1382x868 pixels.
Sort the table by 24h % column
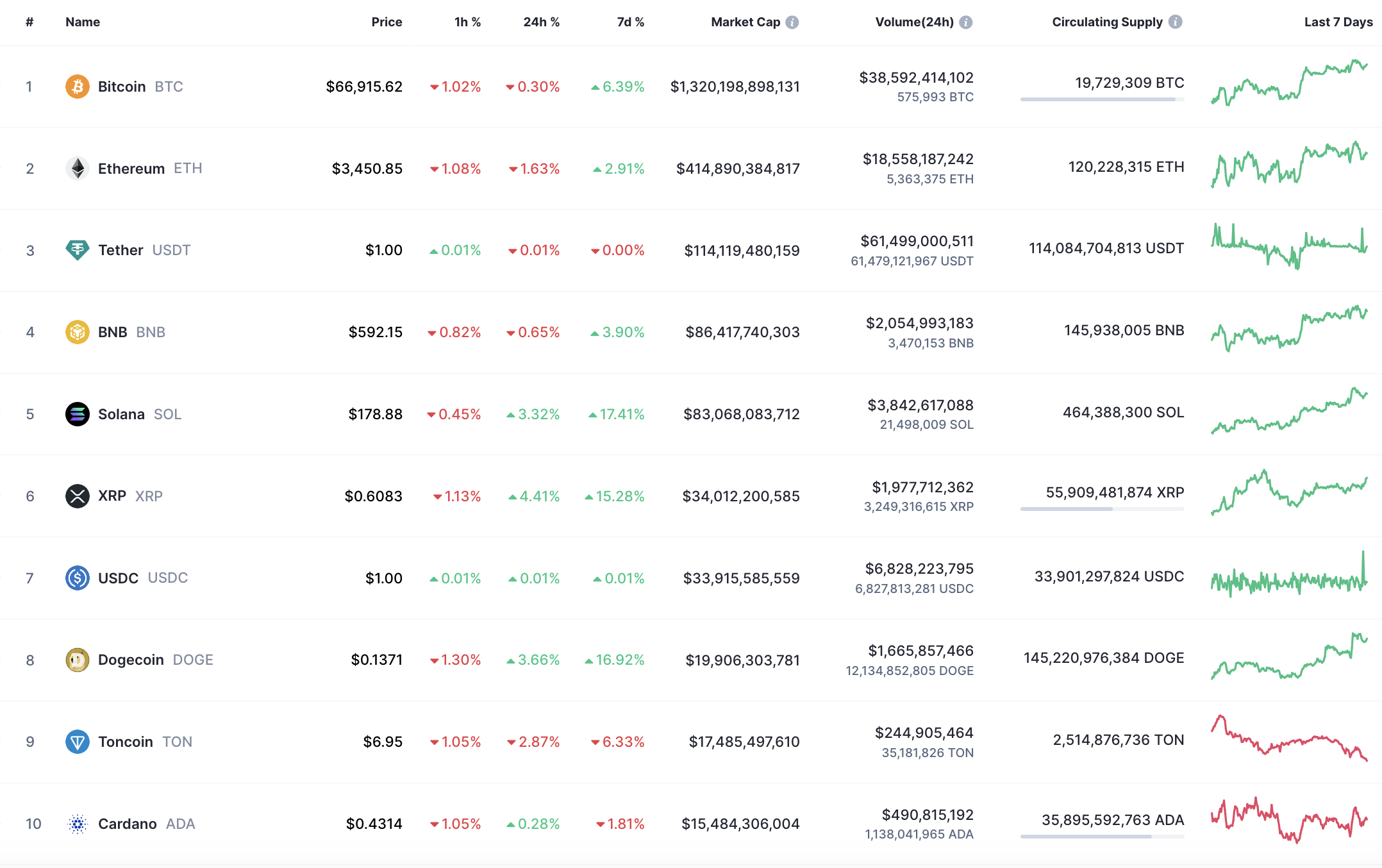(x=541, y=22)
